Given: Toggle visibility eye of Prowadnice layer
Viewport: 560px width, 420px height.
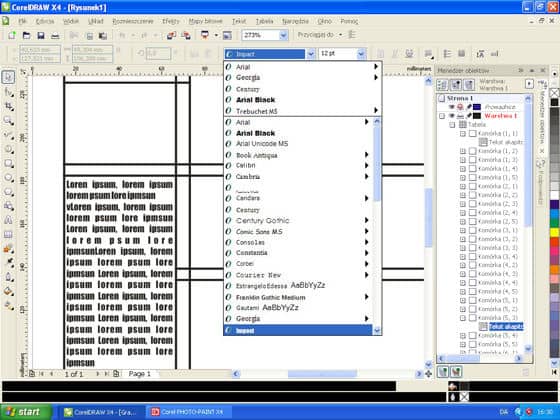Looking at the screenshot, I should pos(451,107).
